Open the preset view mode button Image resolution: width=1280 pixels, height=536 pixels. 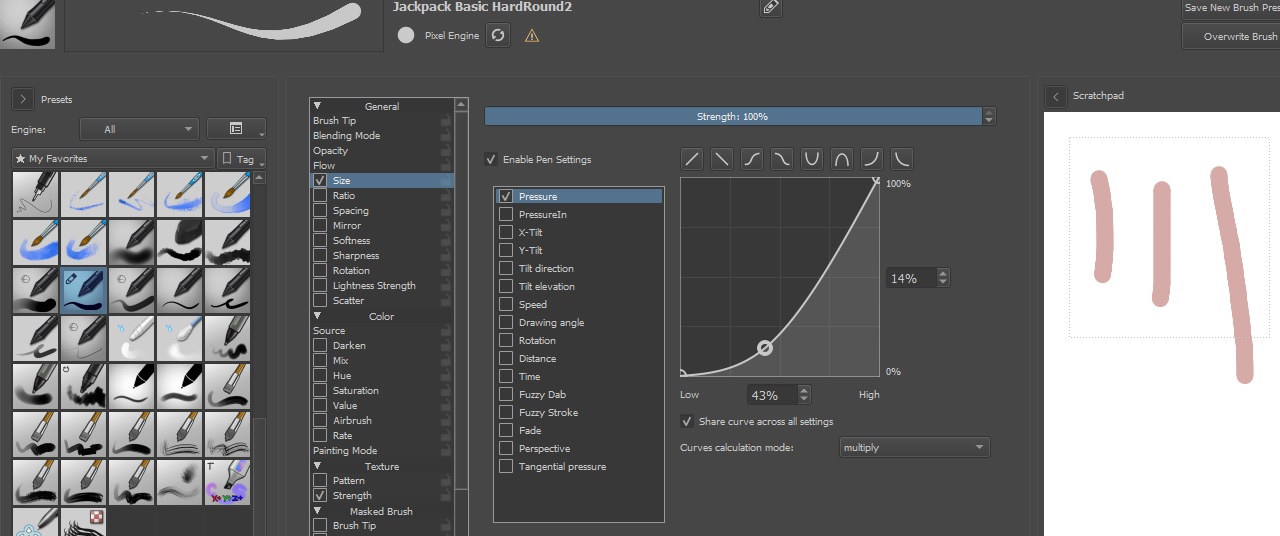[x=236, y=129]
